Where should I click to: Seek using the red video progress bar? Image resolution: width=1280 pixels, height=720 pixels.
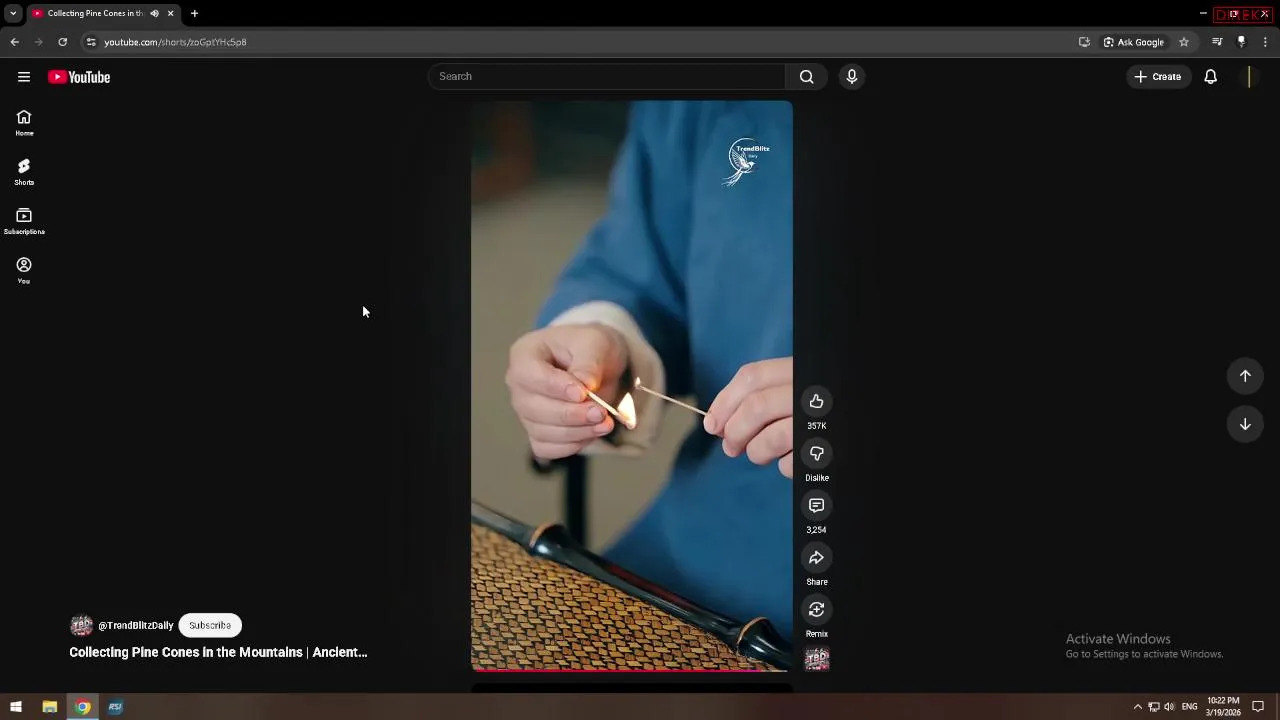(x=632, y=670)
